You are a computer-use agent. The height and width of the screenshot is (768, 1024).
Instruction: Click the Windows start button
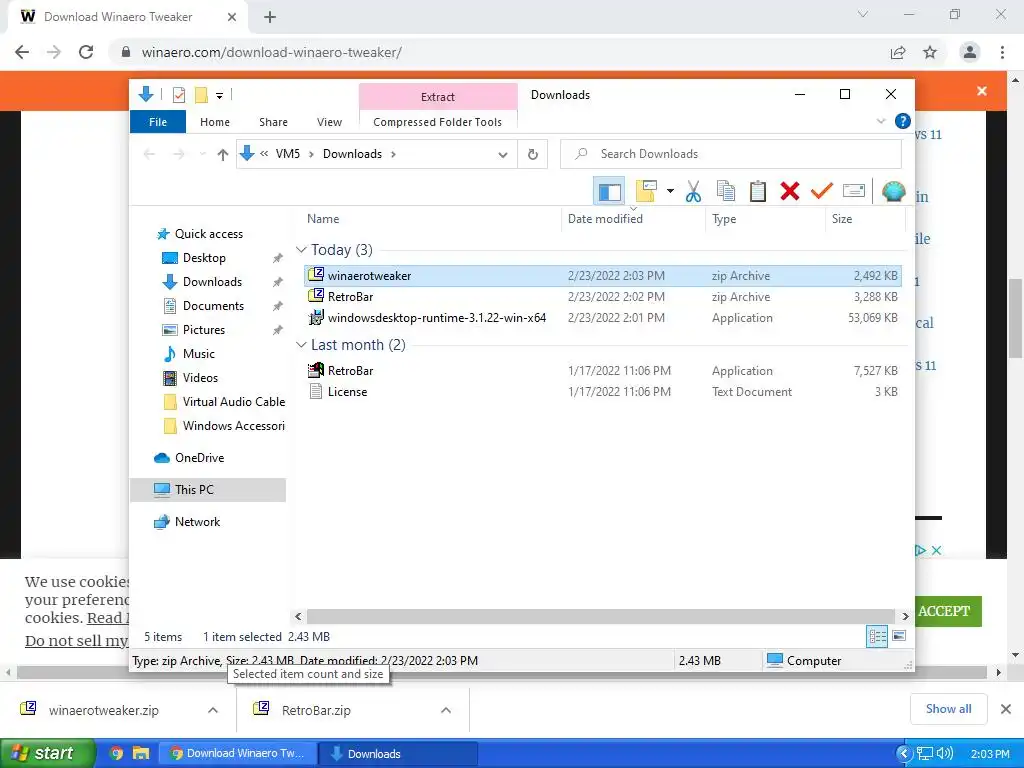[48, 754]
